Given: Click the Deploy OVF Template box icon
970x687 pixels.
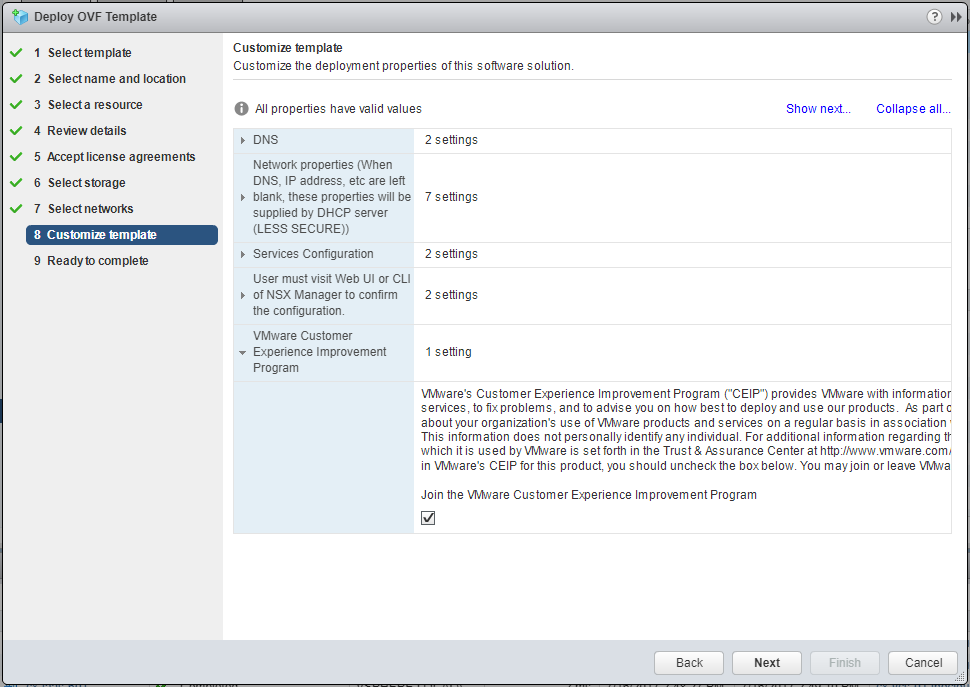Looking at the screenshot, I should pyautogui.click(x=18, y=17).
